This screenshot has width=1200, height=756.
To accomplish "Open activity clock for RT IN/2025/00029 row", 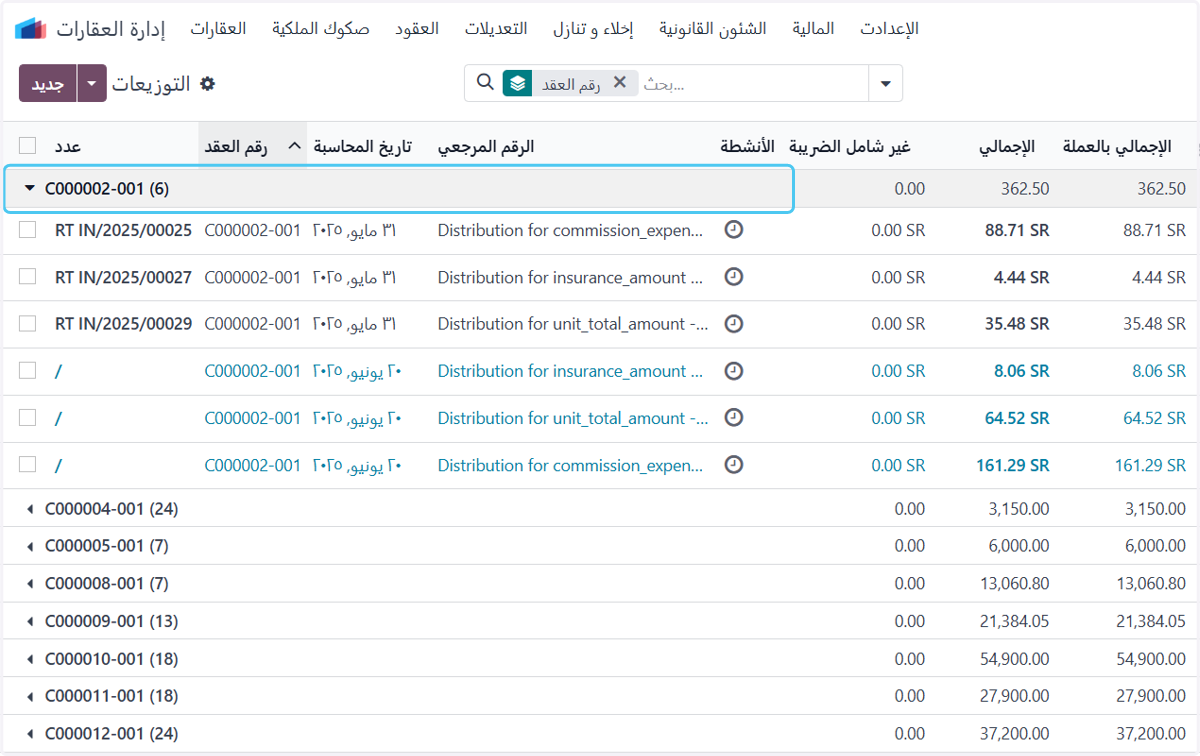I will point(734,324).
